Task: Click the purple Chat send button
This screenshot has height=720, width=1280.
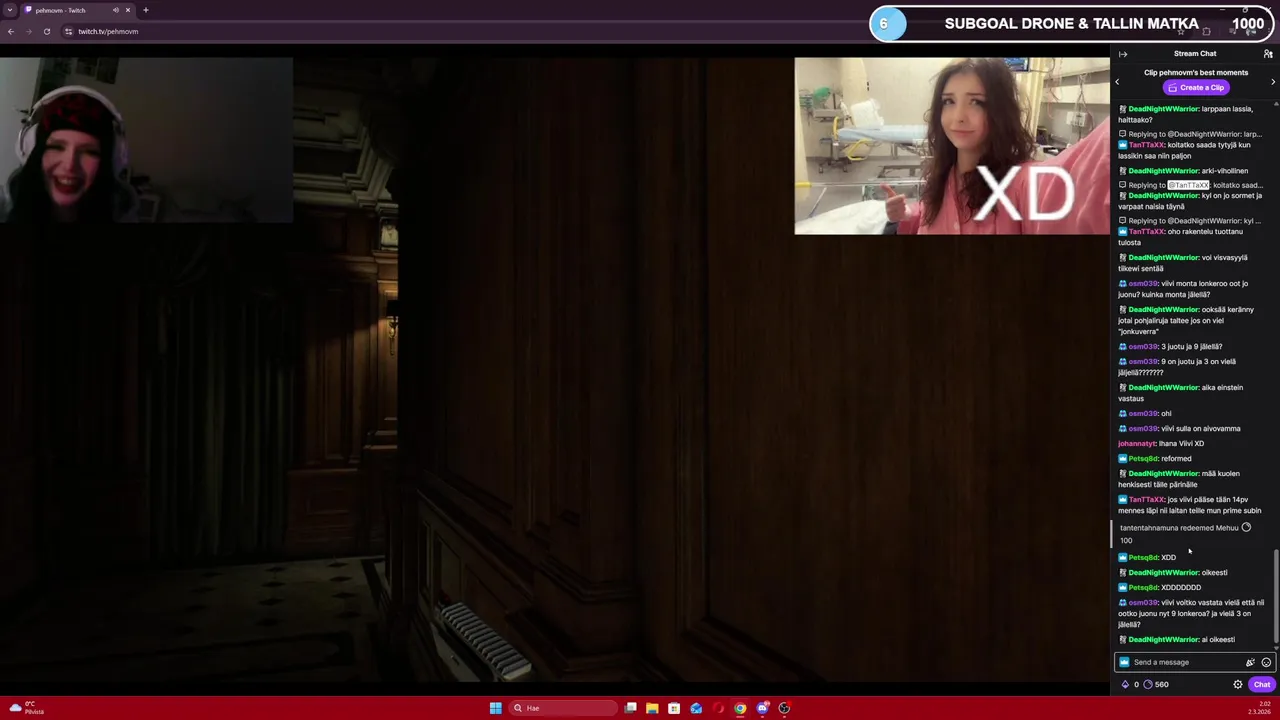Action: click(x=1262, y=685)
